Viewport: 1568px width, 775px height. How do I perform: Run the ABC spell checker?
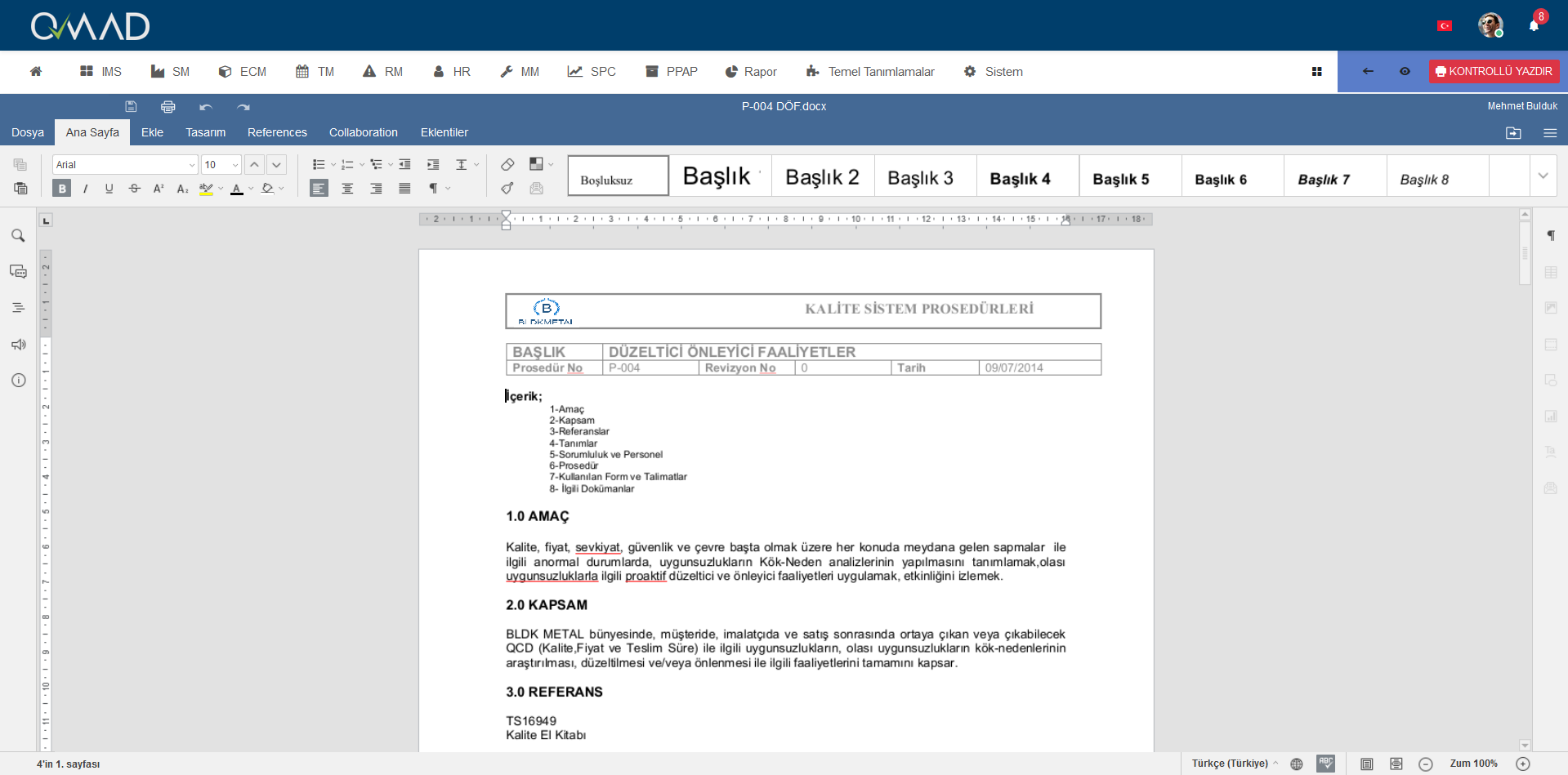point(1327,763)
